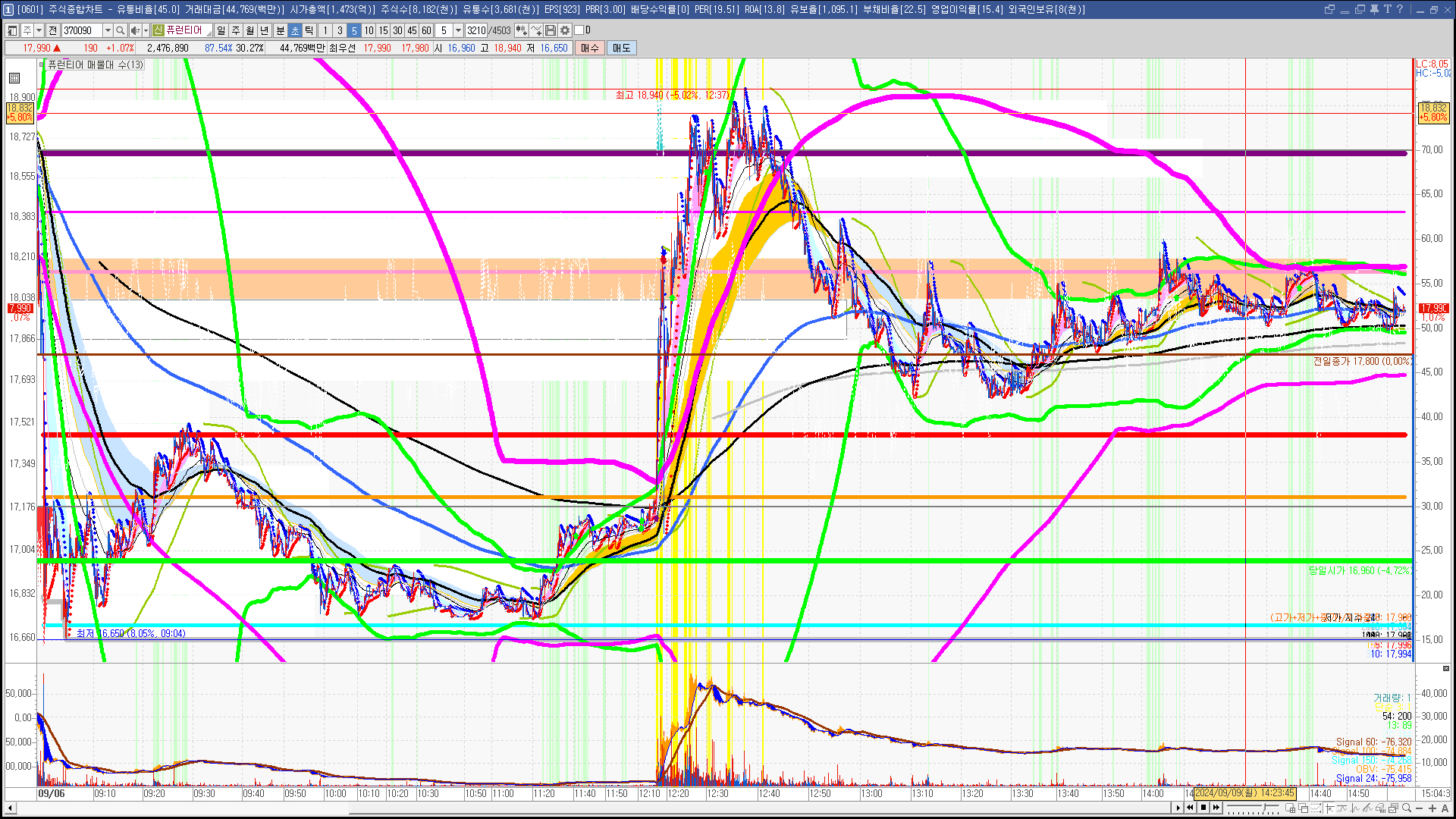Click the 매수 buy button
Viewport: 1456px width, 819px height.
[x=590, y=48]
